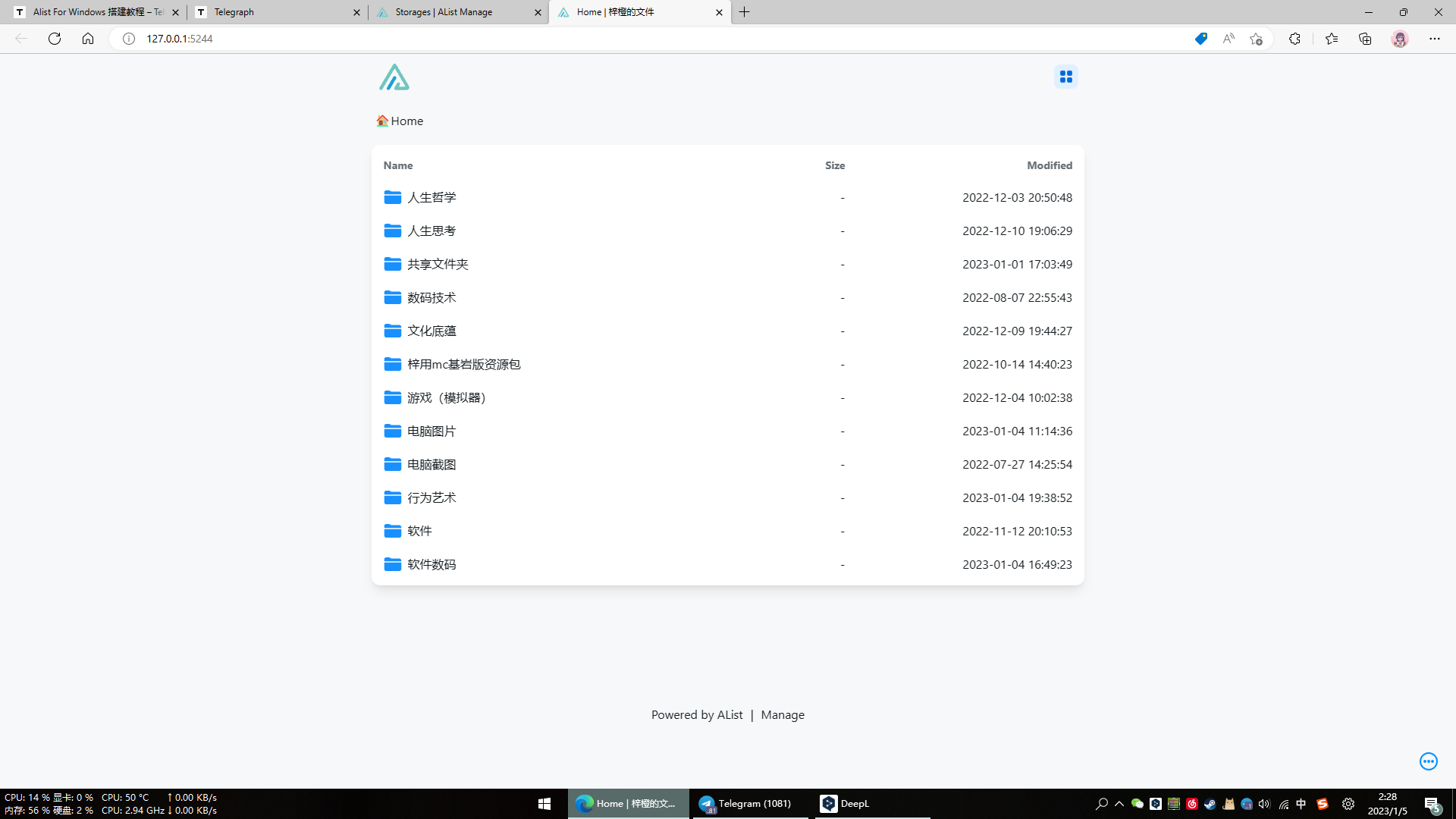Screen dimensions: 1456x819
Task: Open the 人生哲学 folder
Action: point(431,198)
